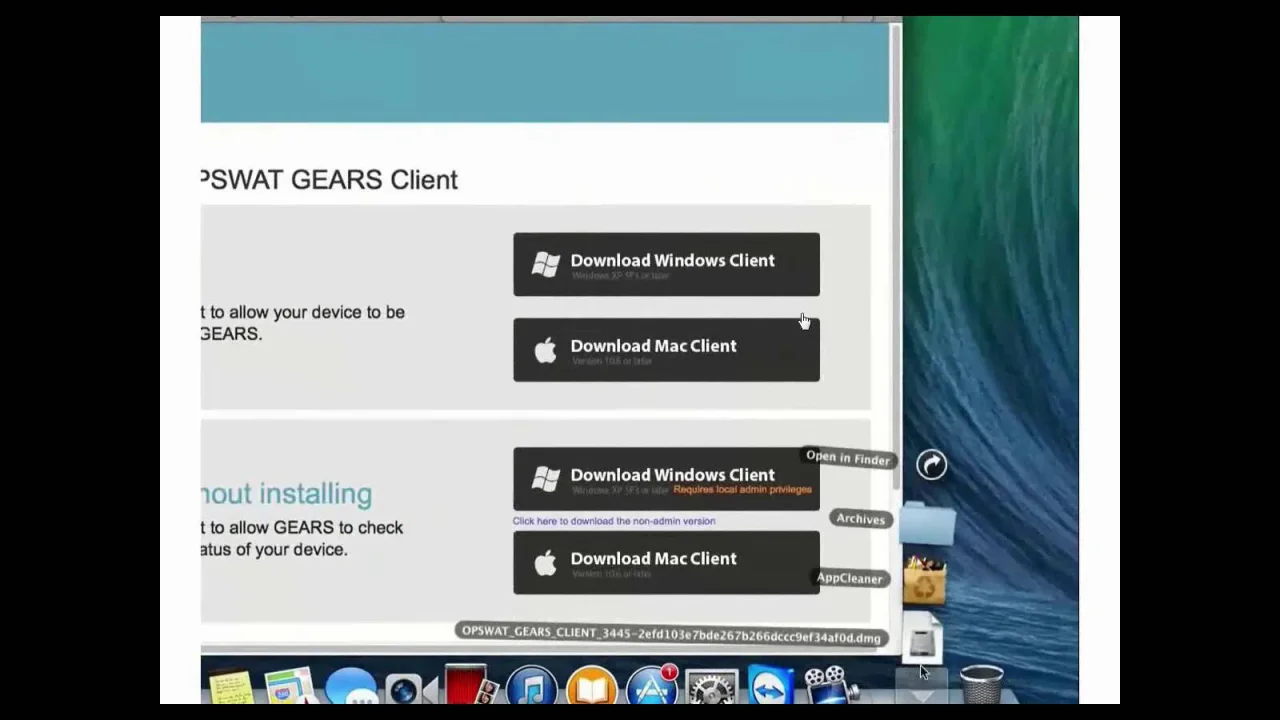Download Windows Client in the upper install panel
Viewport: 1280px width, 720px height.
click(x=666, y=264)
